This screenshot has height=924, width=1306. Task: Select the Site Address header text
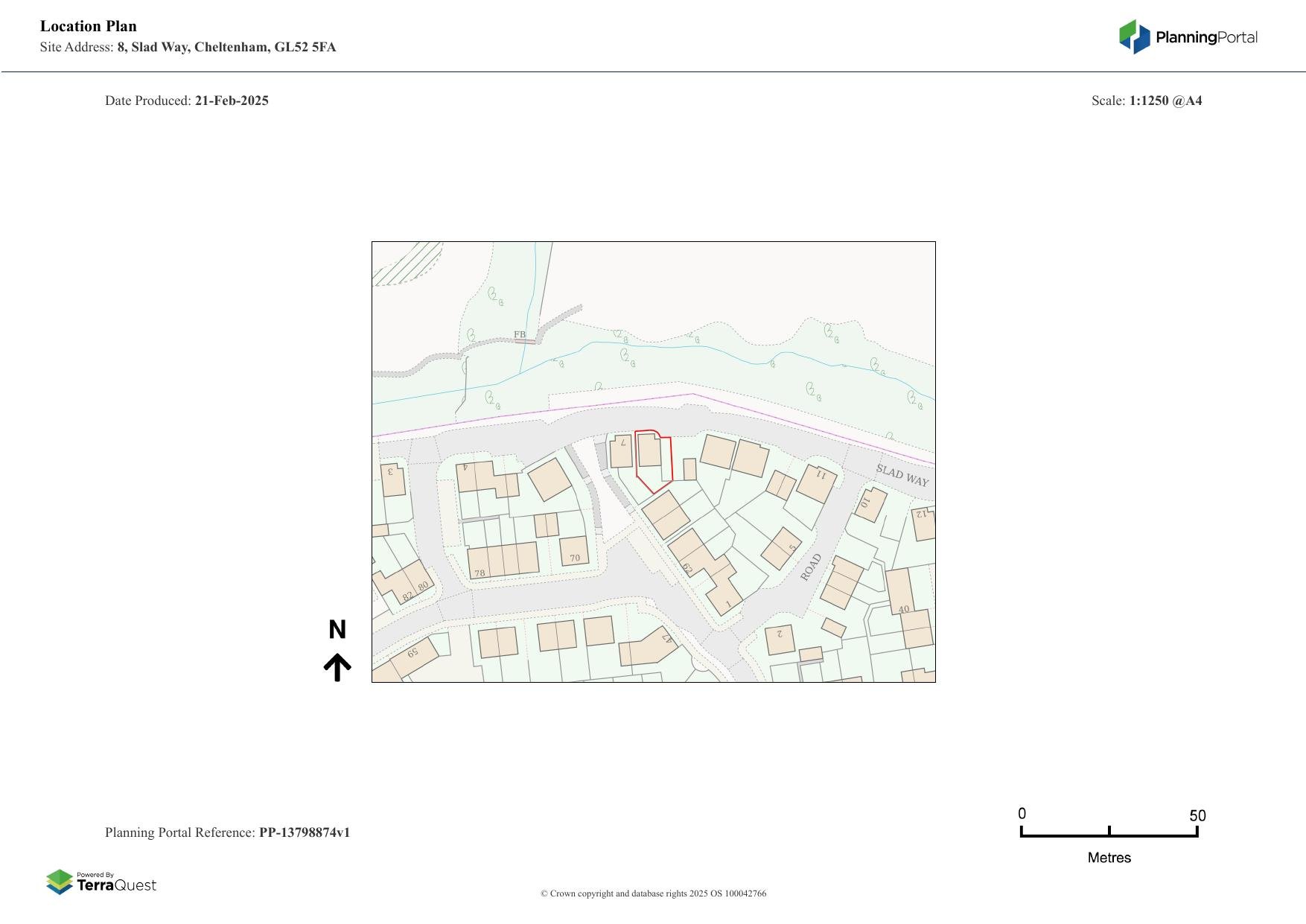pyautogui.click(x=188, y=47)
